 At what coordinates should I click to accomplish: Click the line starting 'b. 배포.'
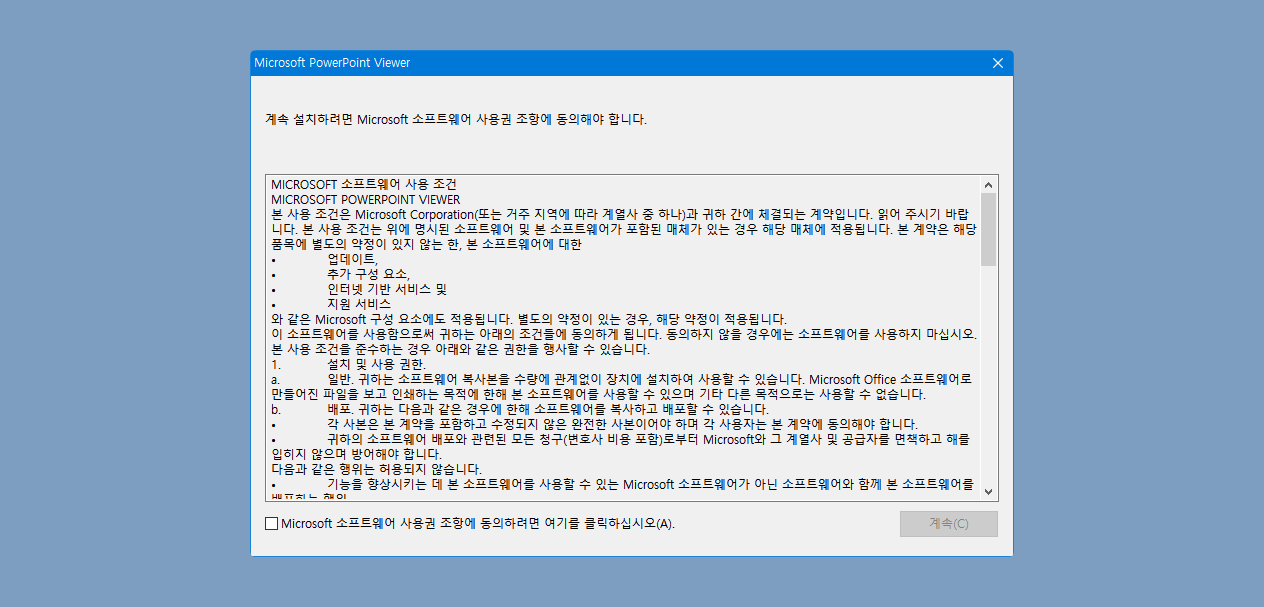point(520,409)
